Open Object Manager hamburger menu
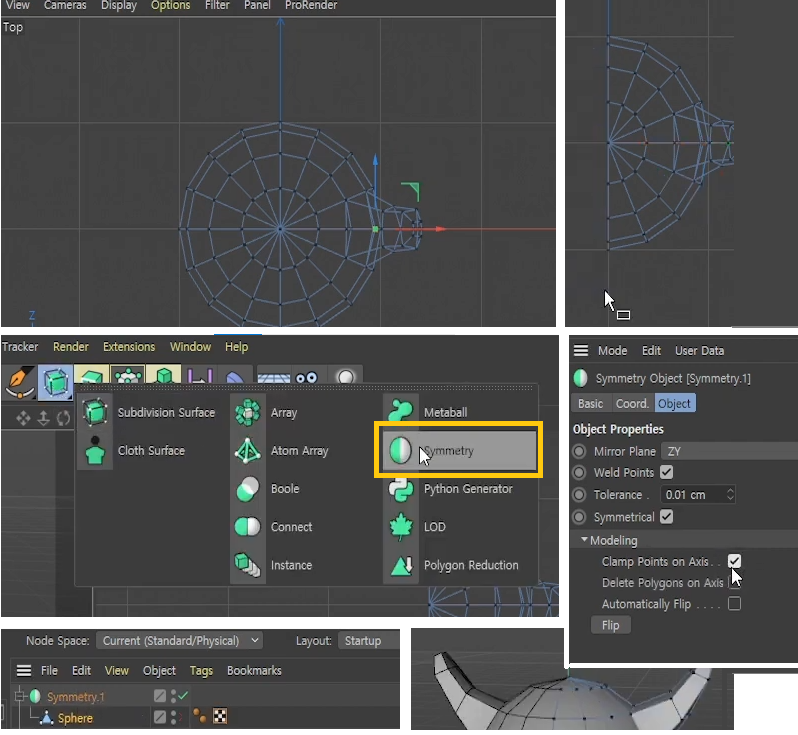The height and width of the screenshot is (735, 798). pyautogui.click(x=24, y=670)
